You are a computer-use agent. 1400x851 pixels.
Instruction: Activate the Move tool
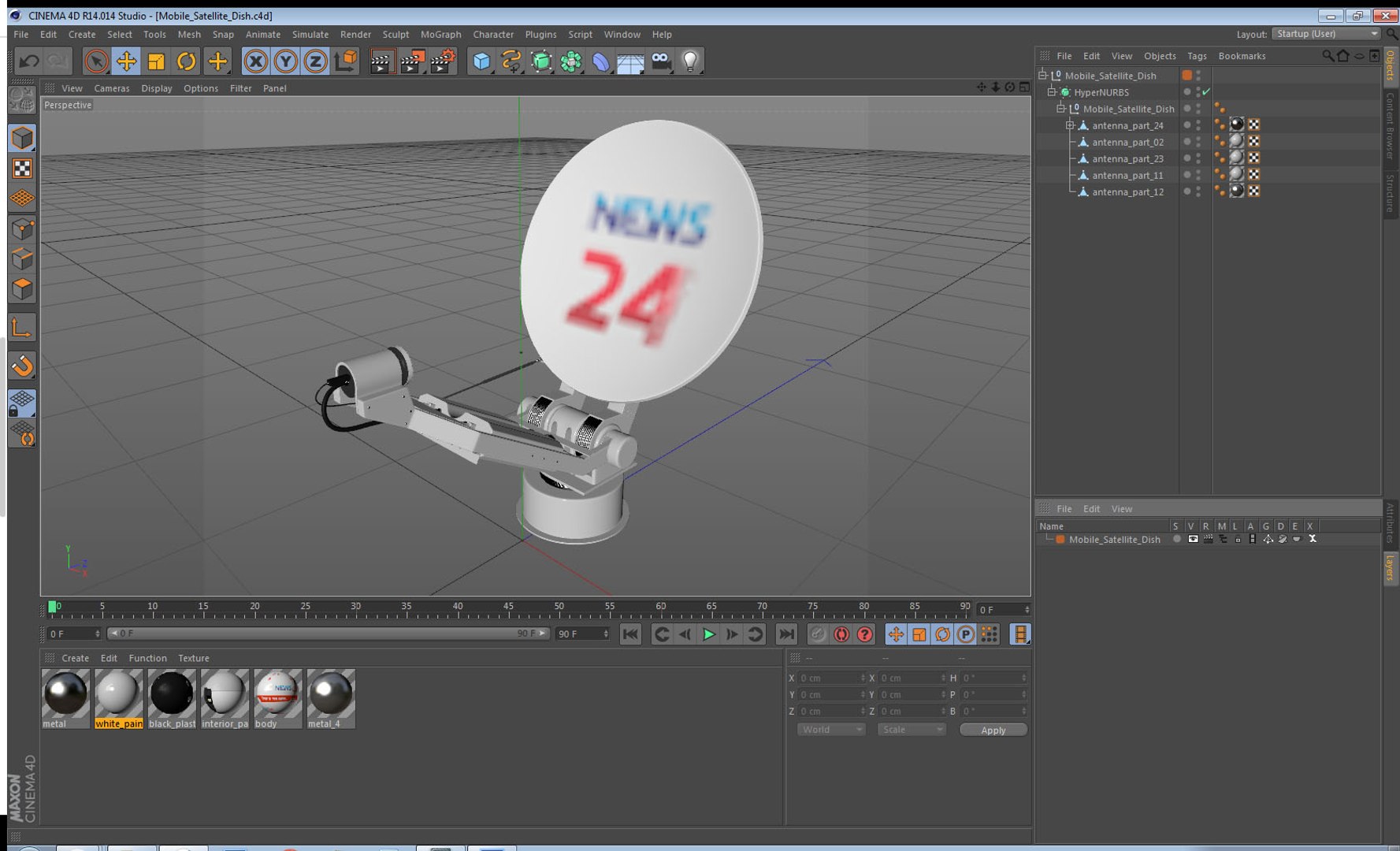pyautogui.click(x=126, y=61)
